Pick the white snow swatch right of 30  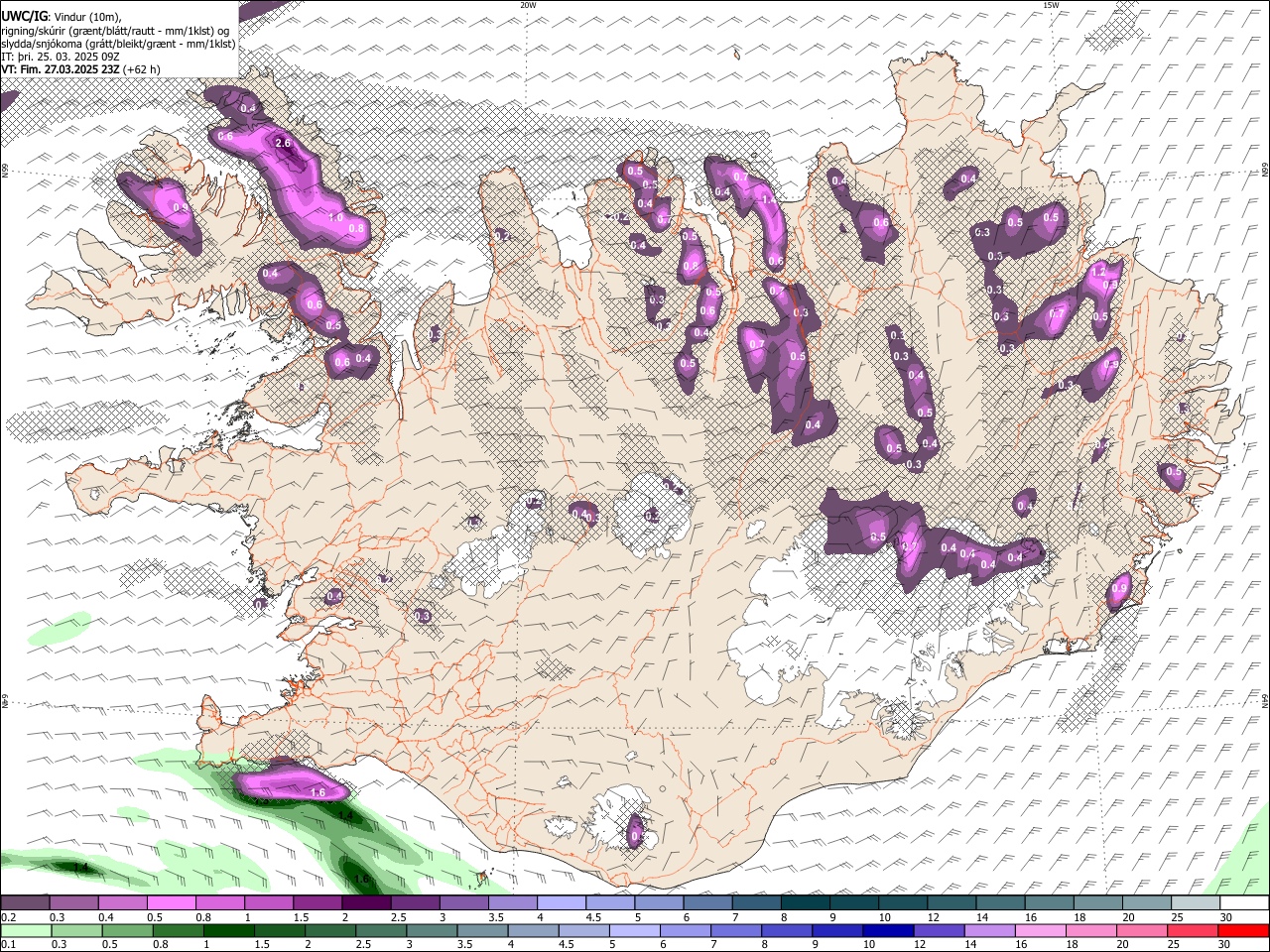tap(1244, 902)
